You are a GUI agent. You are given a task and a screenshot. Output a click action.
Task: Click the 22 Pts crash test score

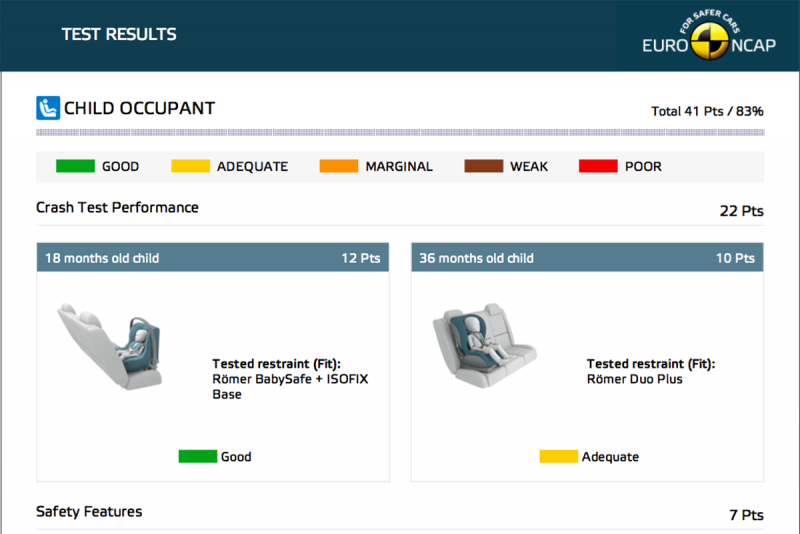point(741,211)
